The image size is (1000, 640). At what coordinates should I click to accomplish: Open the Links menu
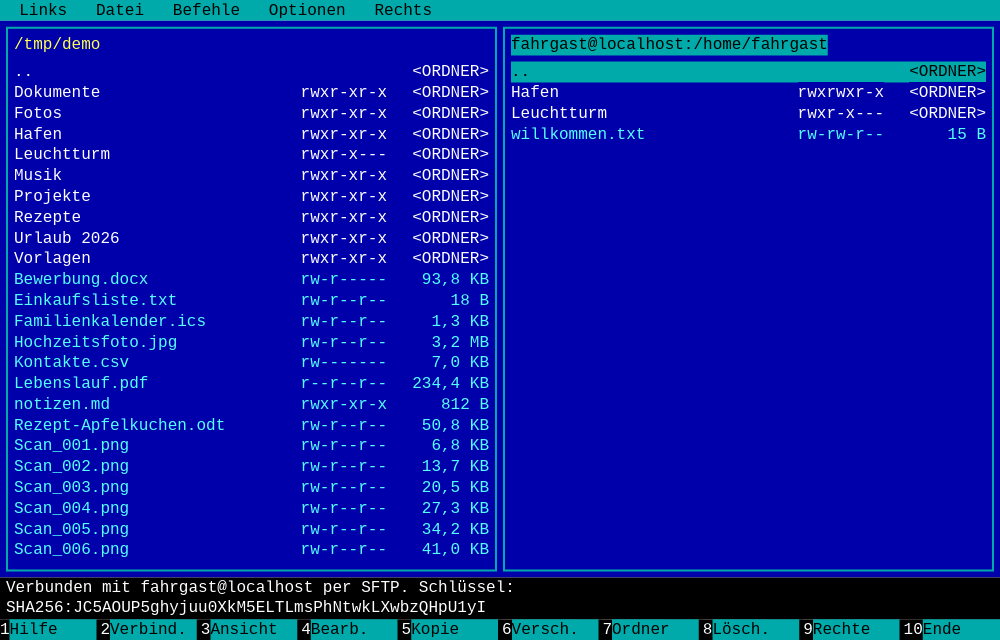click(x=43, y=10)
